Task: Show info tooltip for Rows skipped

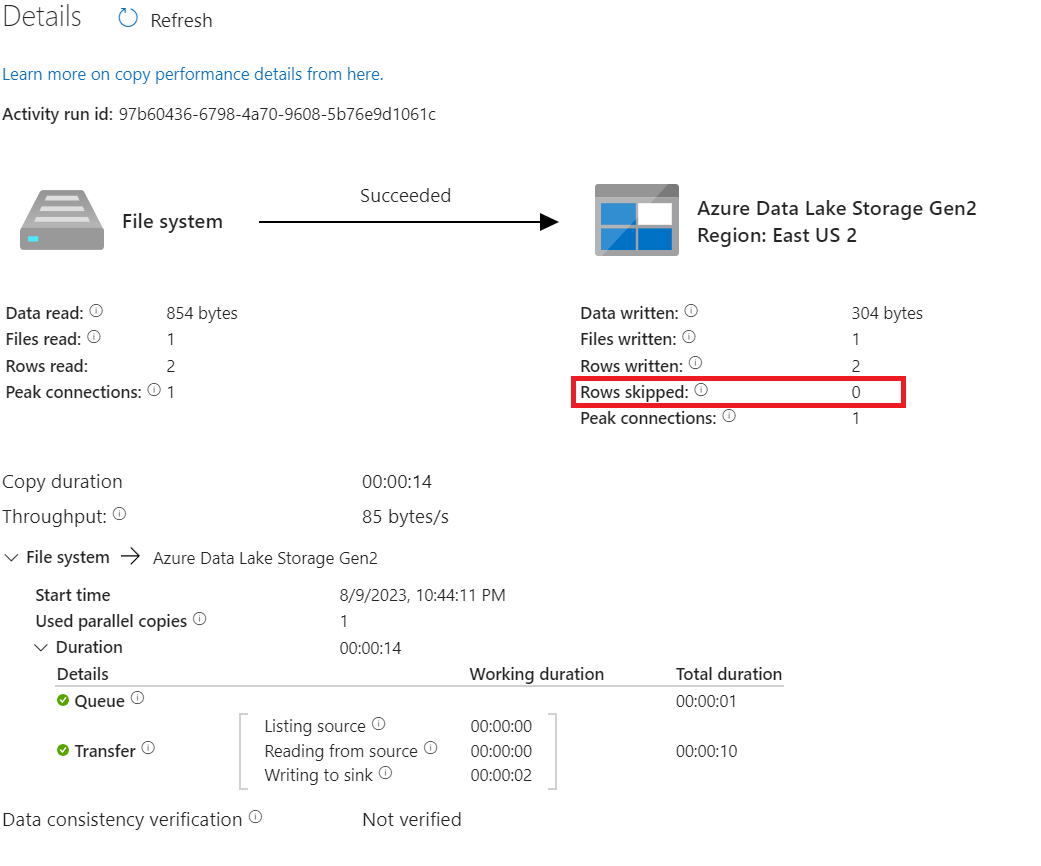Action: (x=701, y=390)
